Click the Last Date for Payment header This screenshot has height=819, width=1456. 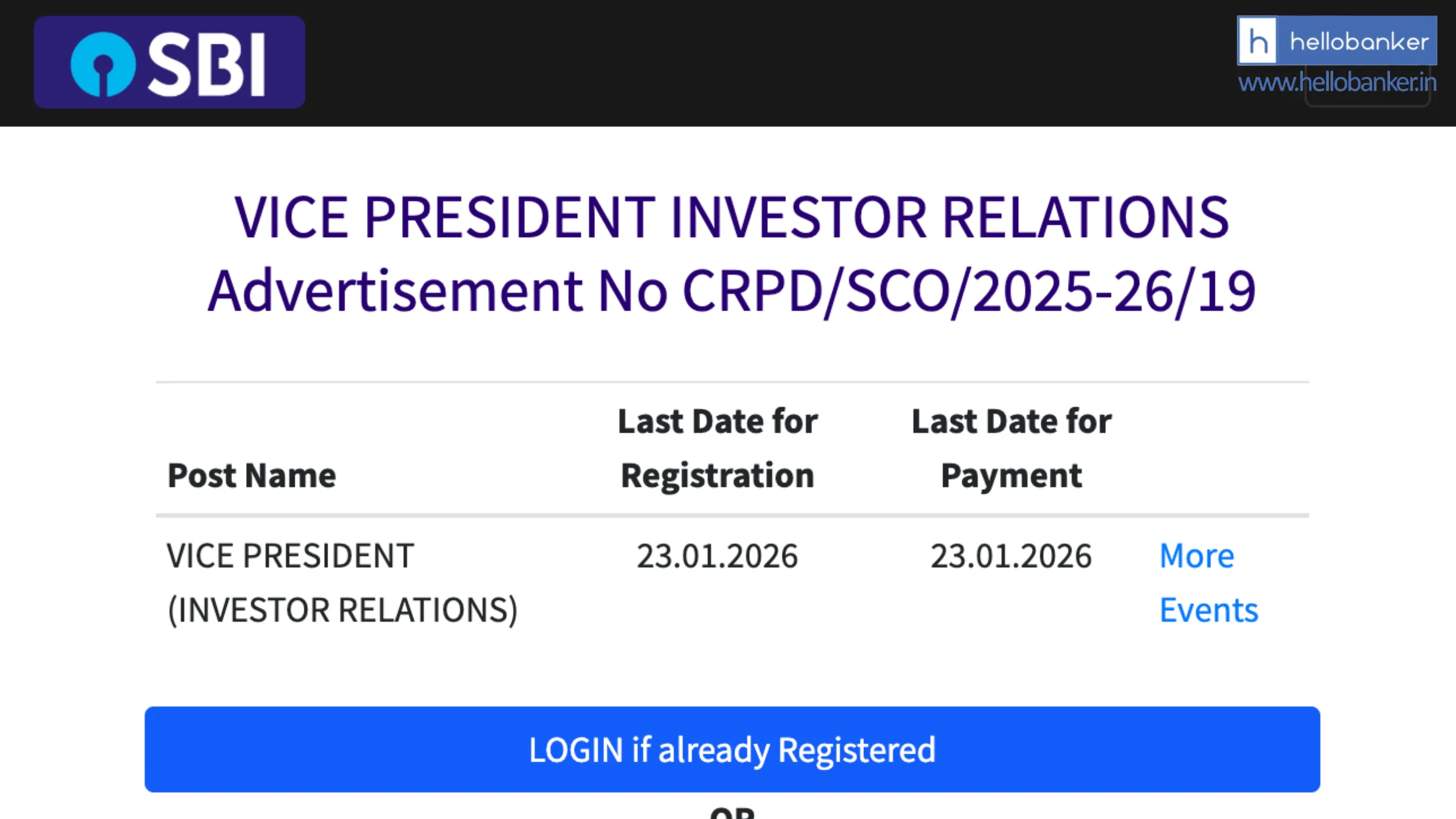pyautogui.click(x=1011, y=447)
